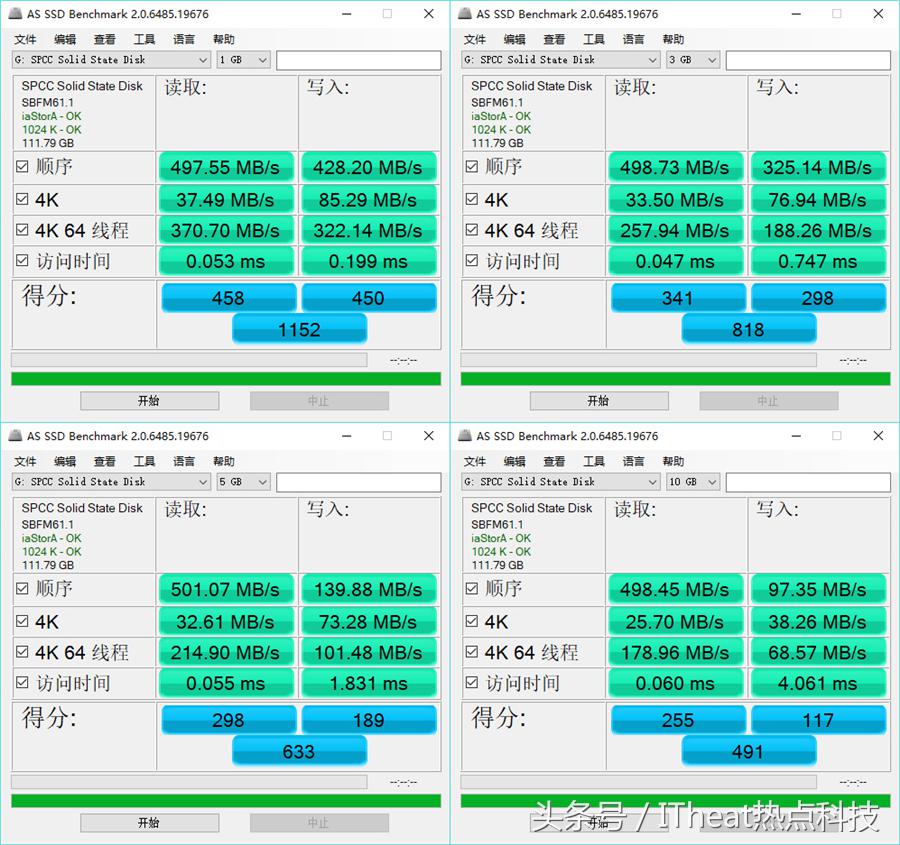Click the green progress bar in 3 GB window
Screen dimensions: 900x845
point(676,379)
